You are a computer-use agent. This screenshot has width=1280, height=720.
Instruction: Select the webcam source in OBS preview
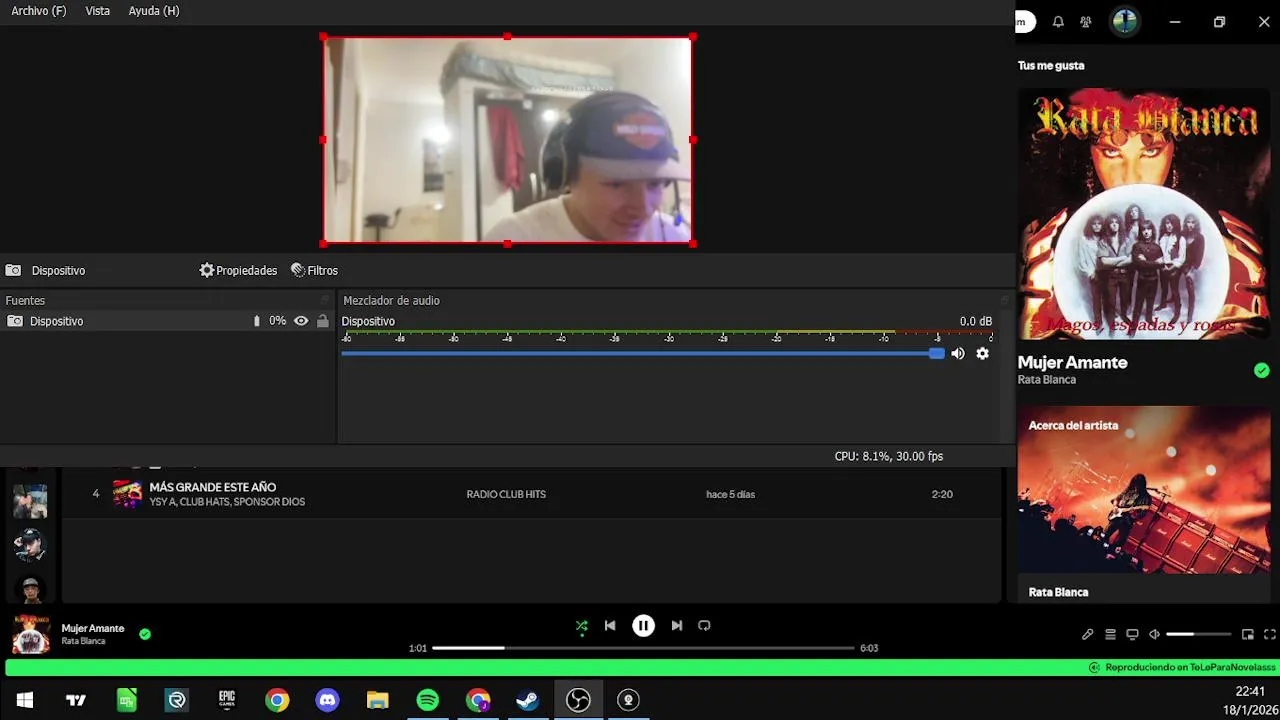[507, 140]
